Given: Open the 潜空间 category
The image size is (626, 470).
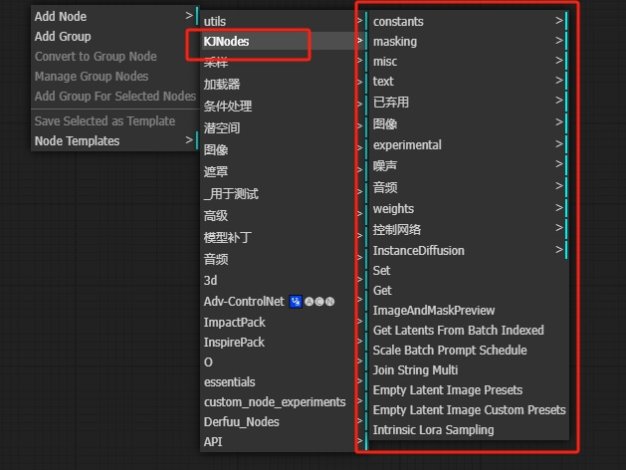Looking at the screenshot, I should [283, 128].
